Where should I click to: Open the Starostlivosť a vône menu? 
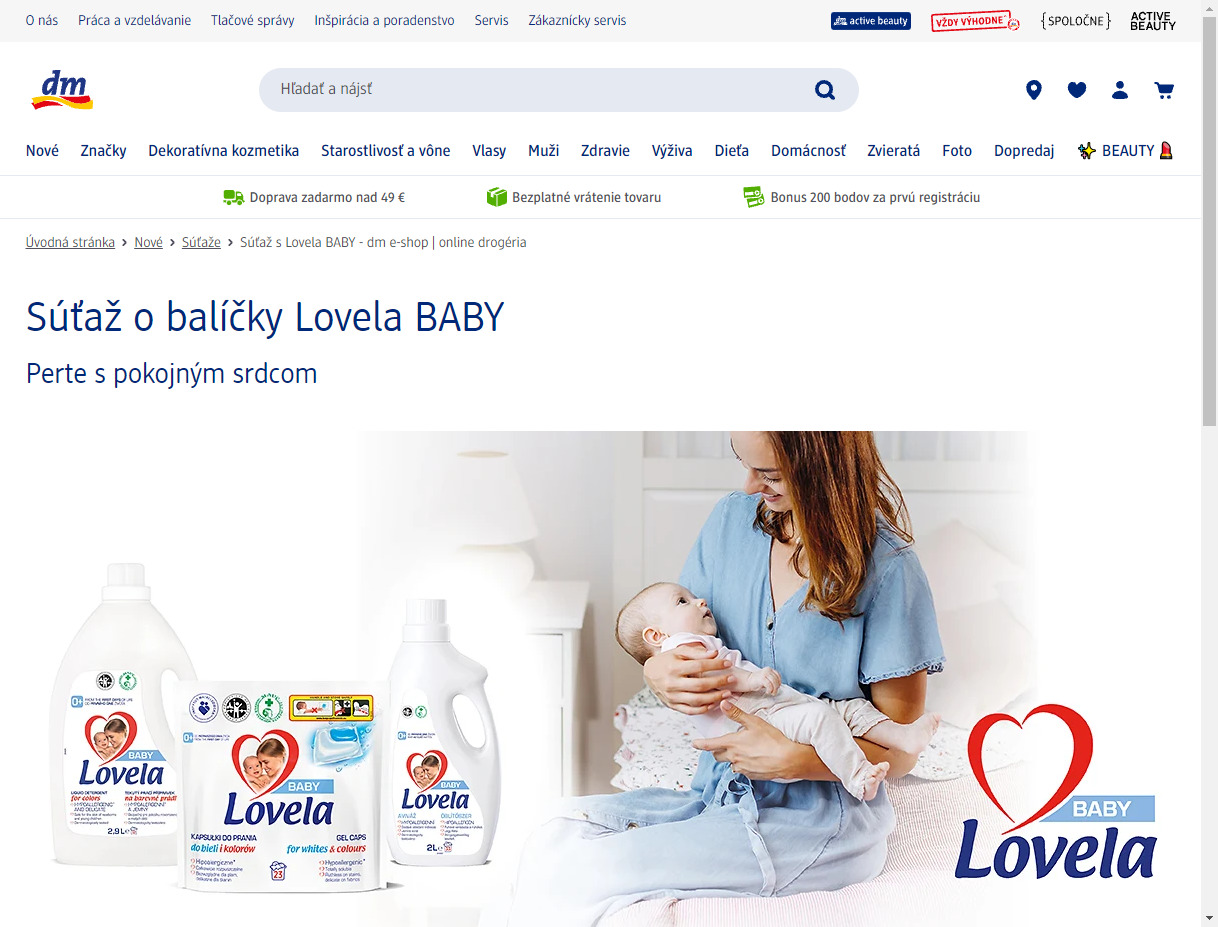(386, 151)
